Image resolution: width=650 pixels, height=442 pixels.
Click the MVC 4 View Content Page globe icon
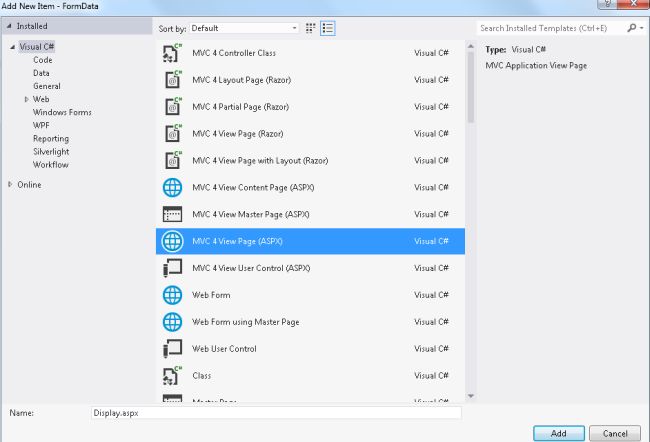point(172,187)
